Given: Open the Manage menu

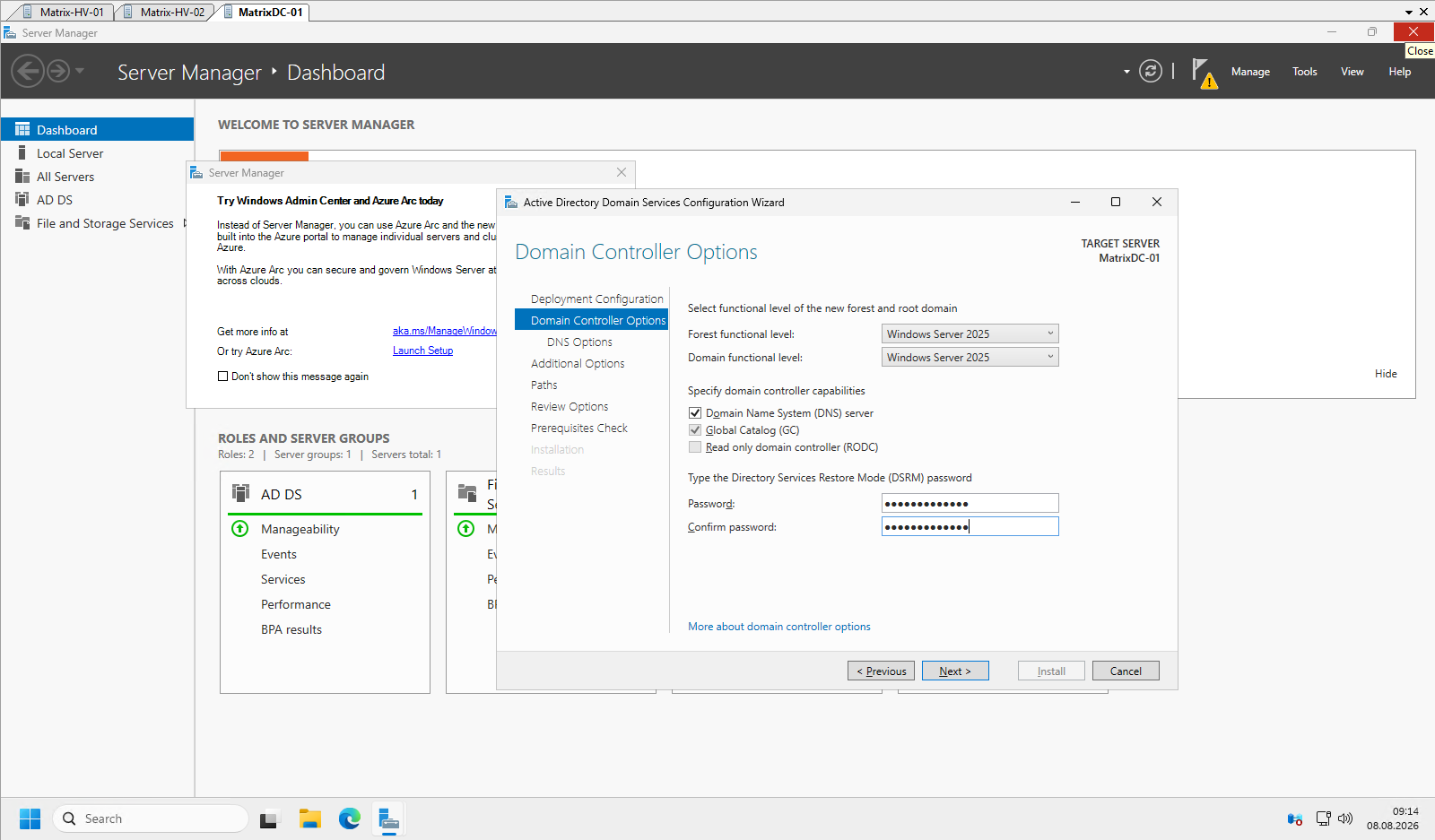Looking at the screenshot, I should click(1250, 72).
